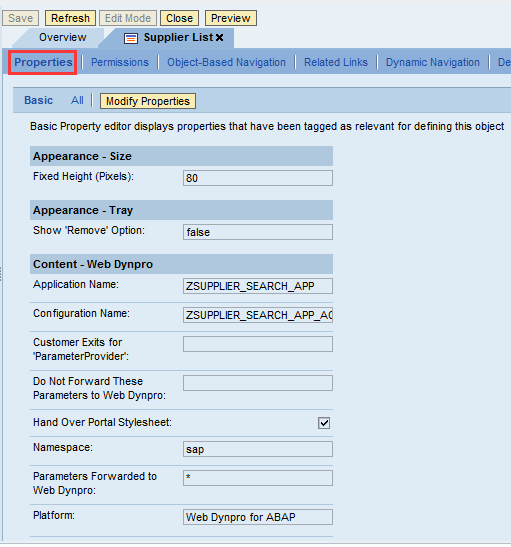The image size is (511, 547).
Task: Open Object-Based Navigation section
Action: tap(226, 62)
